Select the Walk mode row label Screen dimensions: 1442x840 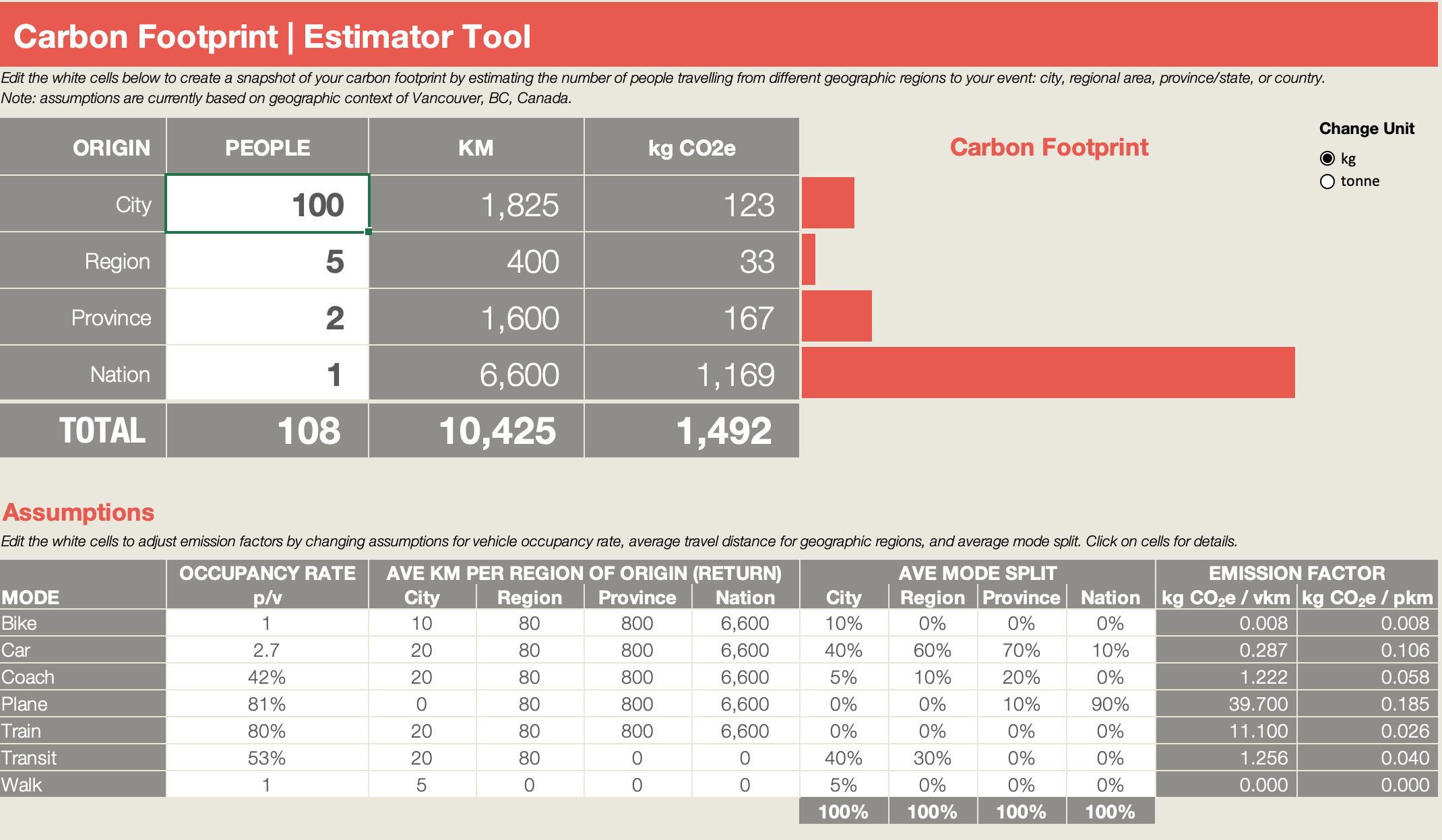point(83,785)
